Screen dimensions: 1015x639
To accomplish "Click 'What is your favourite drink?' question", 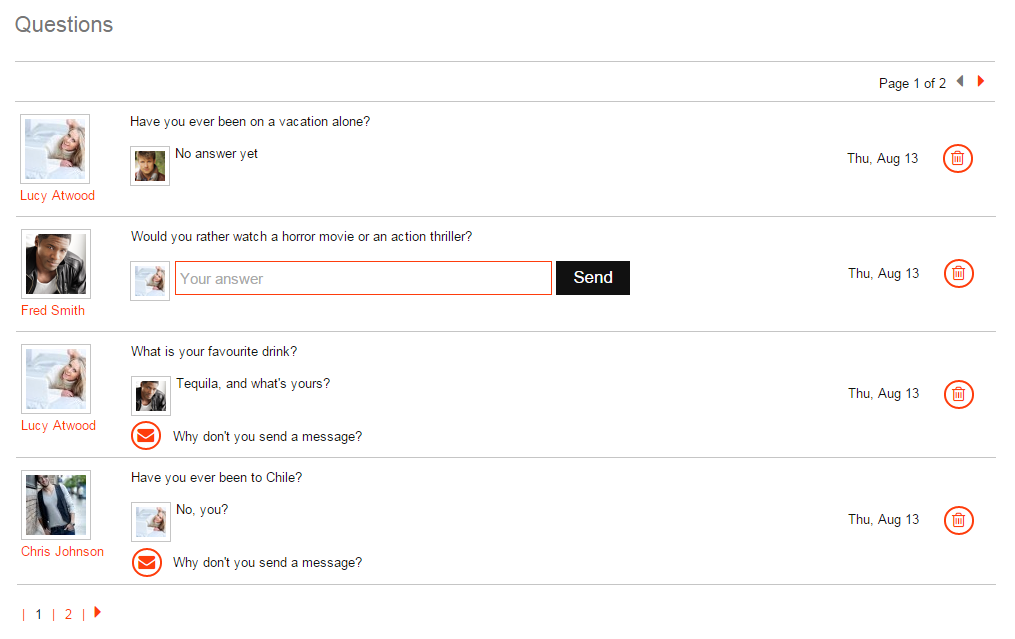I will click(x=214, y=352).
